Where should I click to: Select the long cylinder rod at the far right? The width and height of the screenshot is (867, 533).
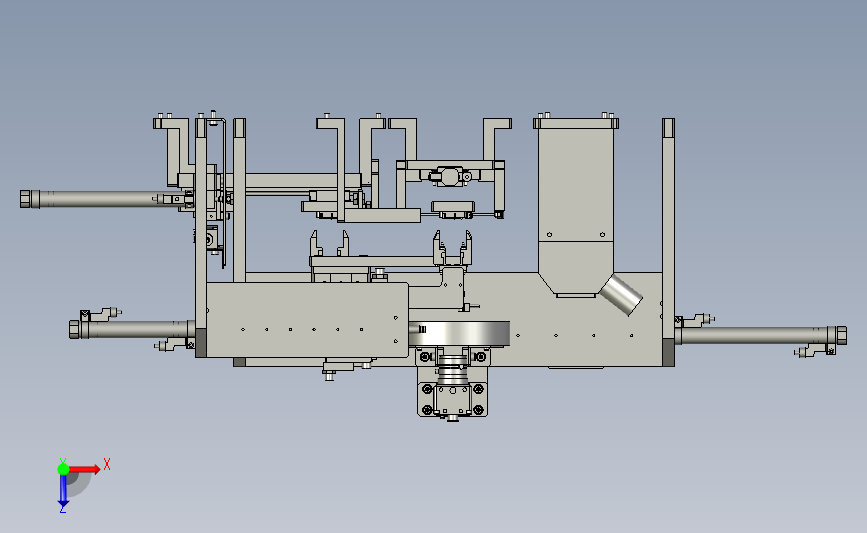761,336
